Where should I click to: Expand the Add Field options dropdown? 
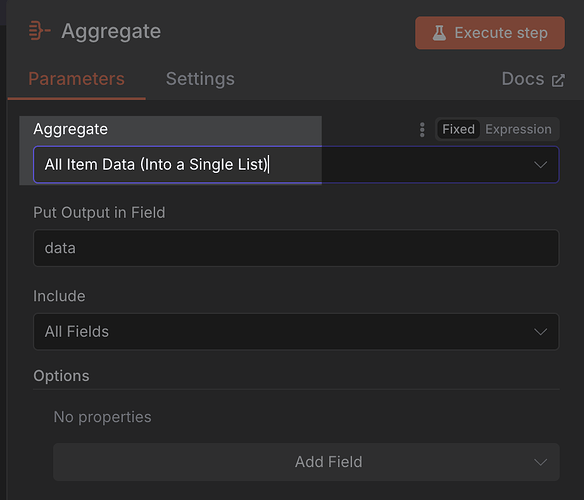coord(306,462)
